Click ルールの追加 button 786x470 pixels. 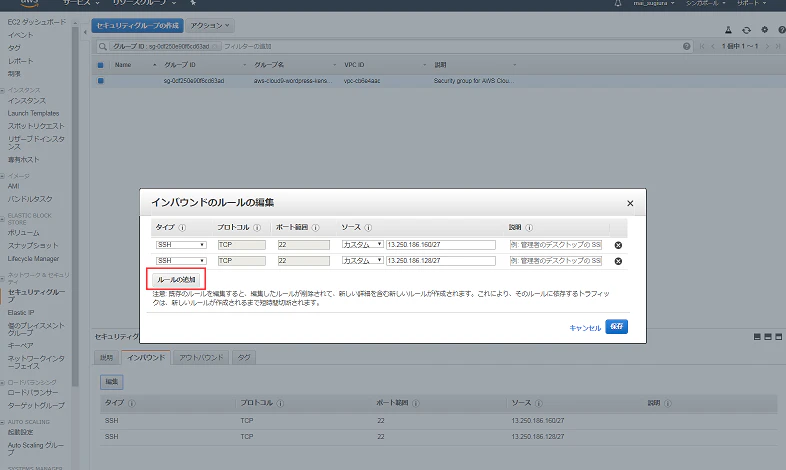[176, 280]
